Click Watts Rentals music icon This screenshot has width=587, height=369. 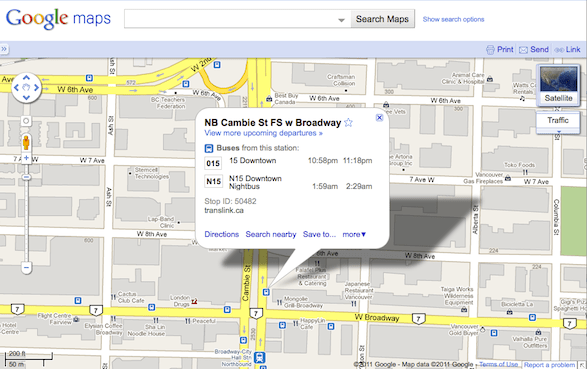[x=522, y=98]
